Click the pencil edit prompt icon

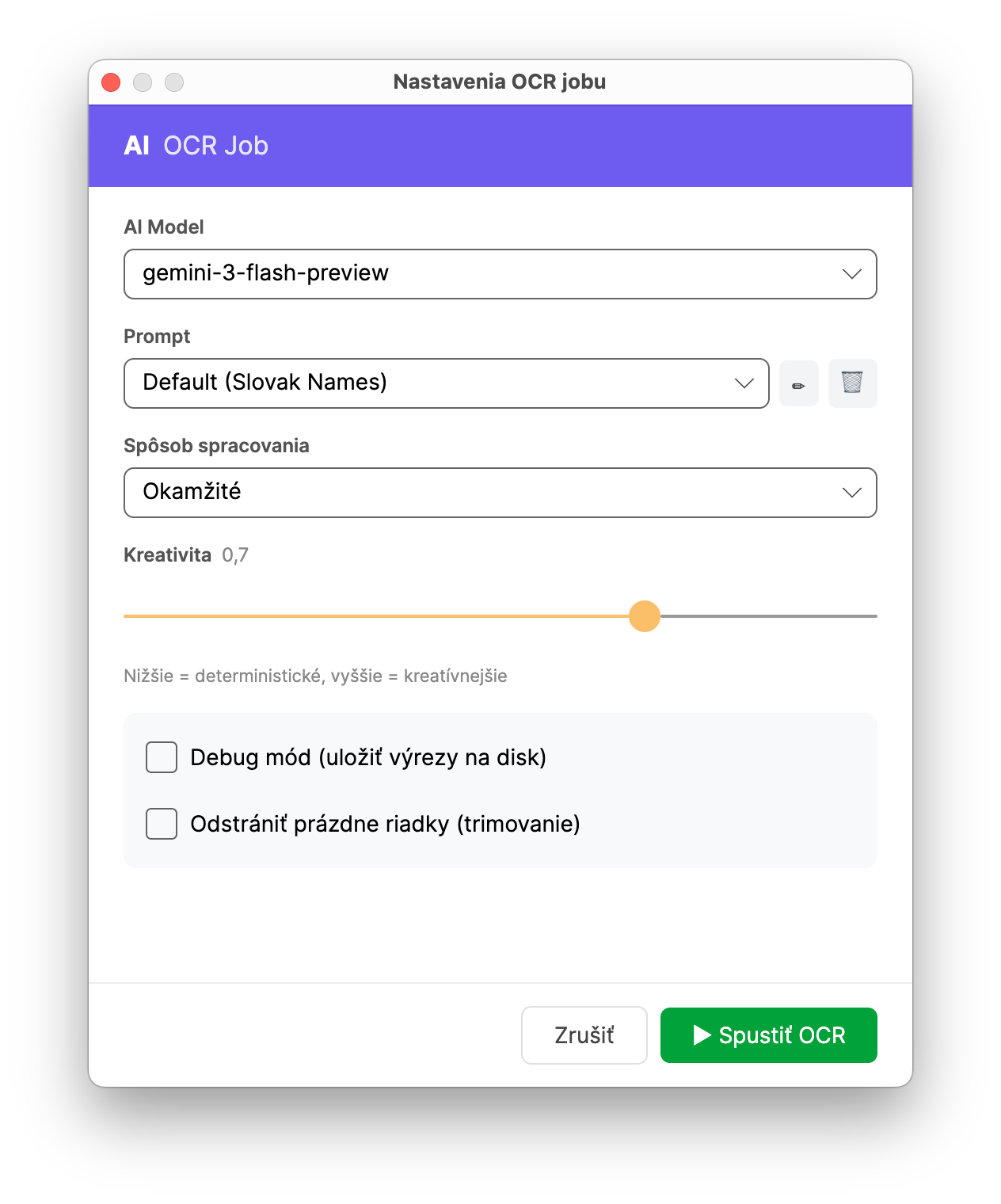coord(798,384)
